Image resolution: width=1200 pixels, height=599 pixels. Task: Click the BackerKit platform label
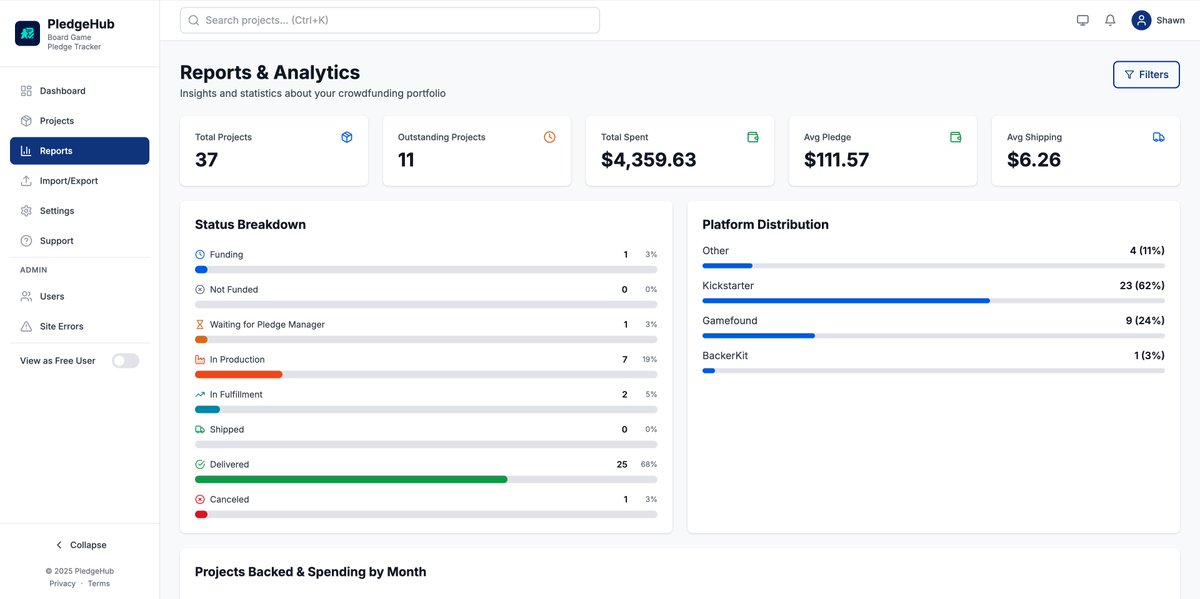coord(725,356)
